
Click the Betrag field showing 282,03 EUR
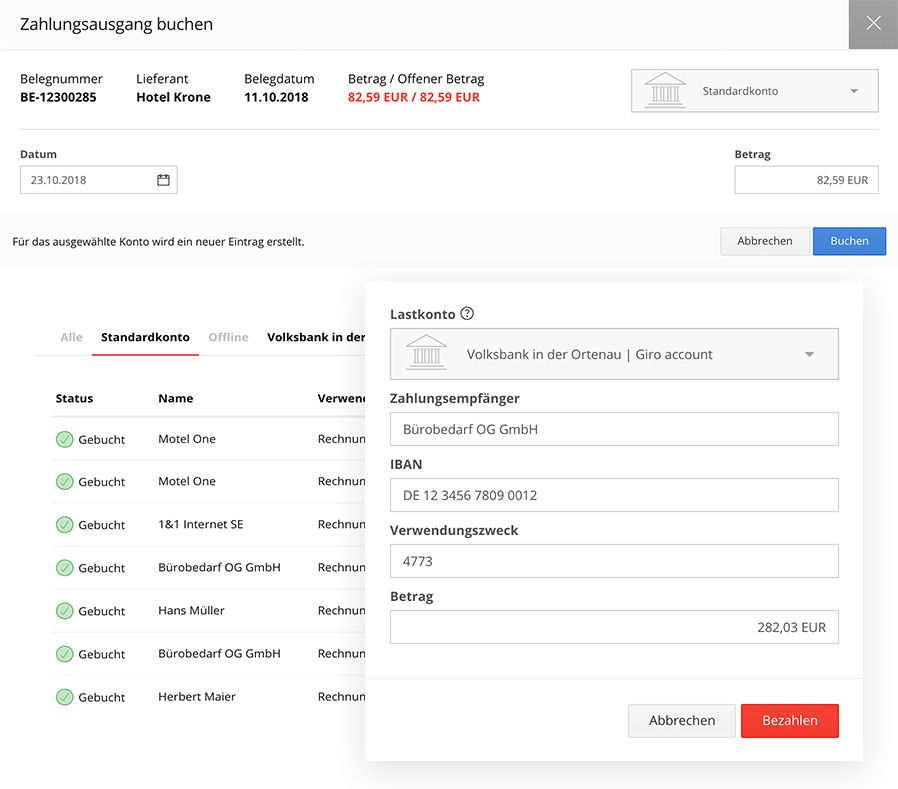[614, 627]
